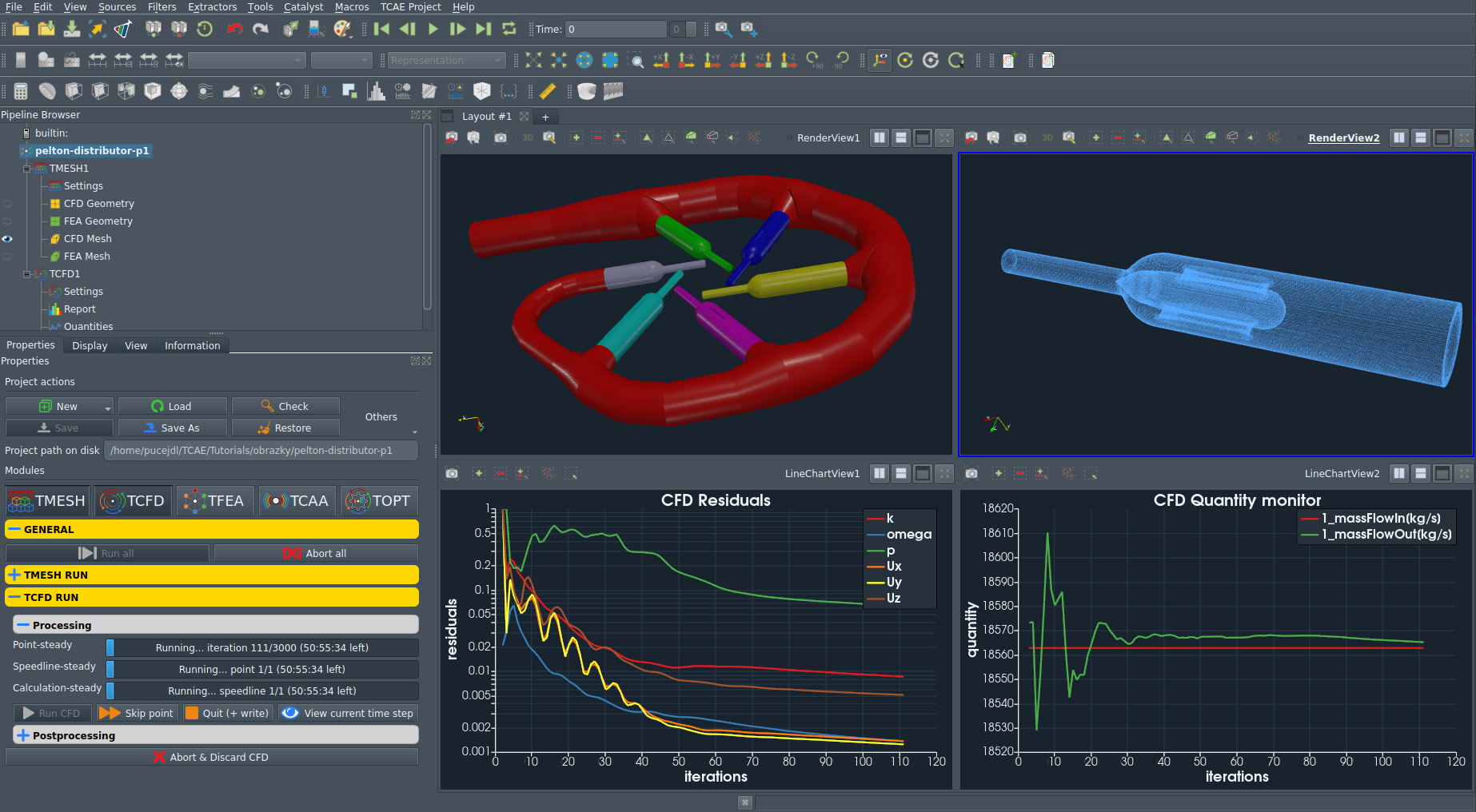Switch to the Information tab

point(192,345)
